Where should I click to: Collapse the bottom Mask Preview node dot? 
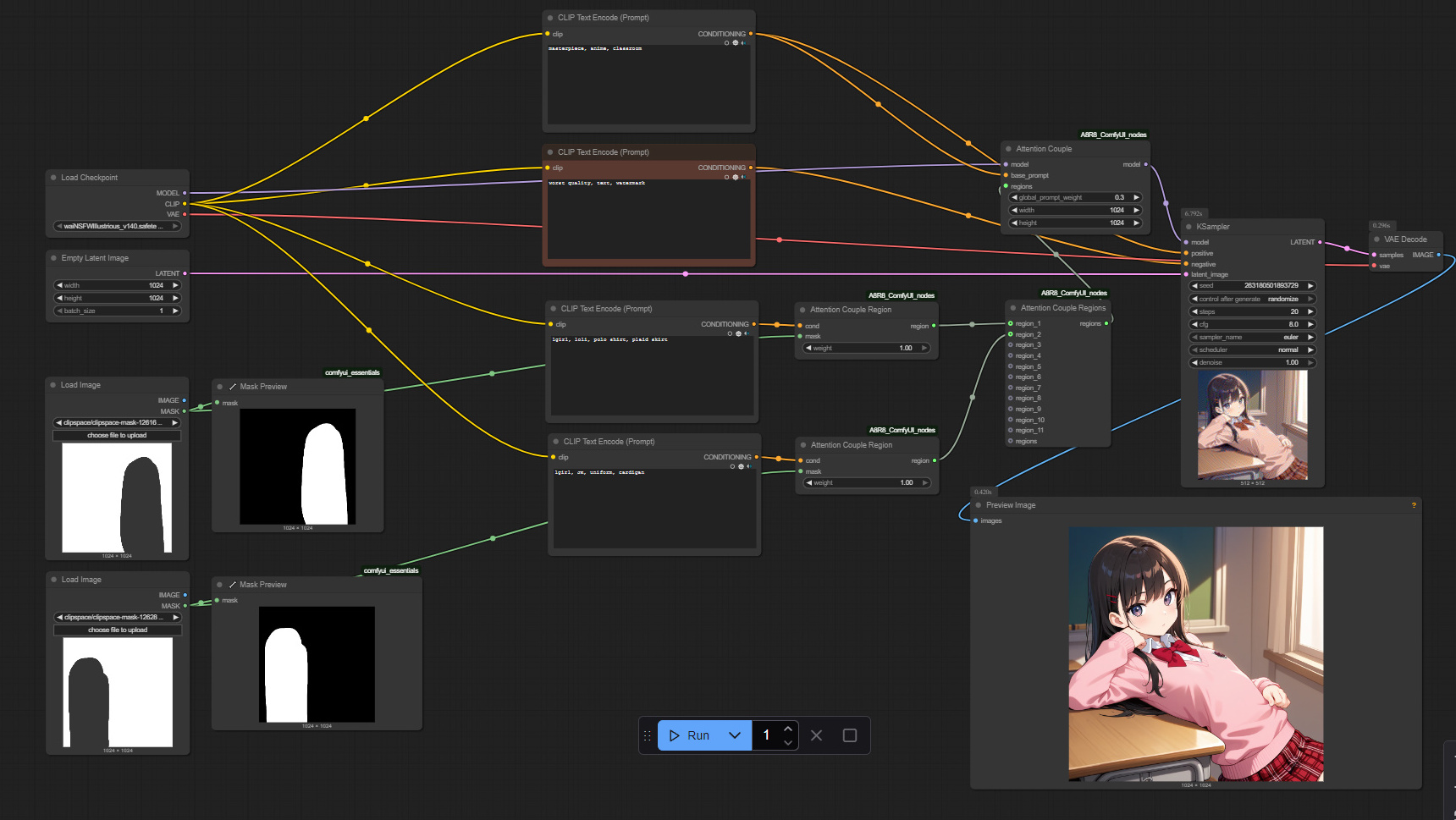(x=219, y=585)
